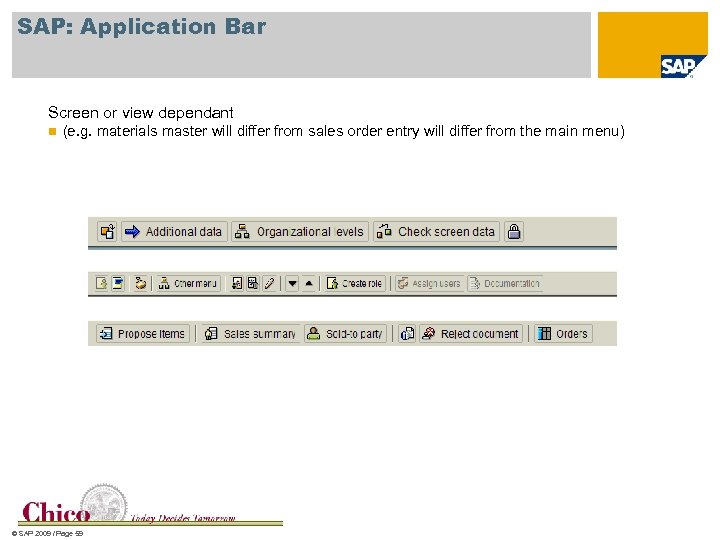The width and height of the screenshot is (720, 540).
Task: Click Create role button
Action: pos(354,283)
